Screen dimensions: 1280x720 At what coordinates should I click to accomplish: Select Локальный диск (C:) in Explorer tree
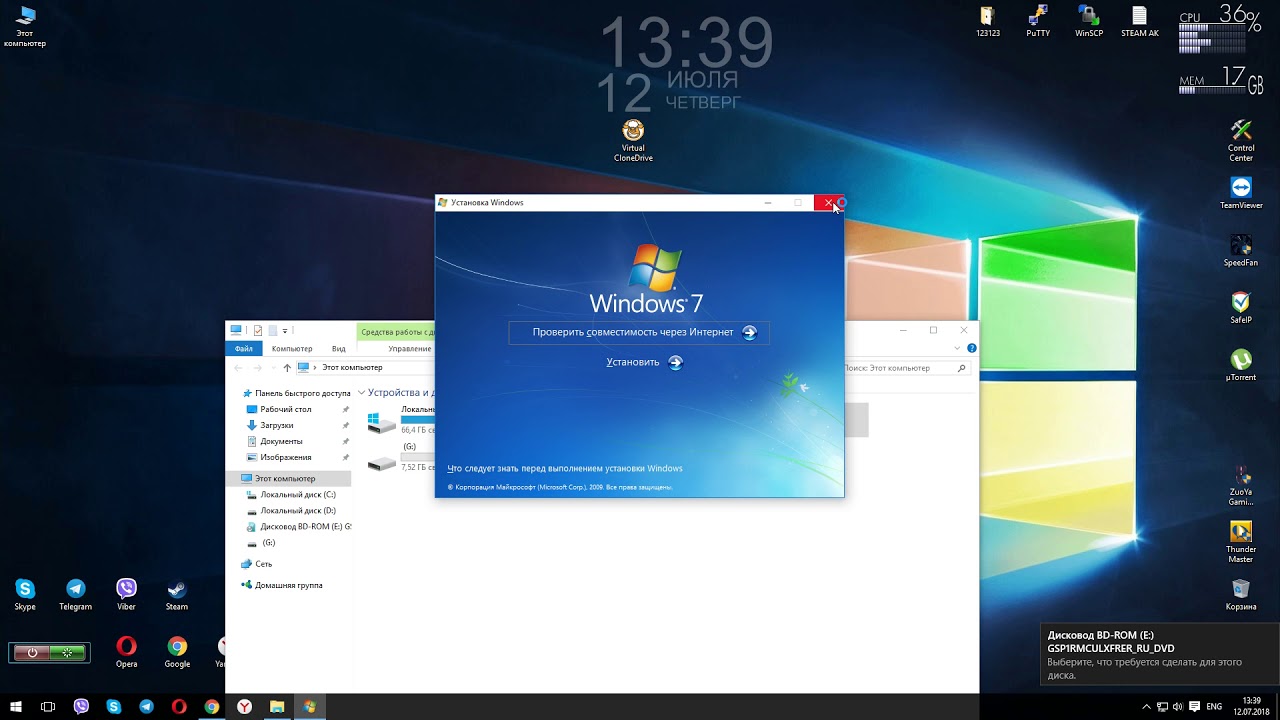click(298, 495)
